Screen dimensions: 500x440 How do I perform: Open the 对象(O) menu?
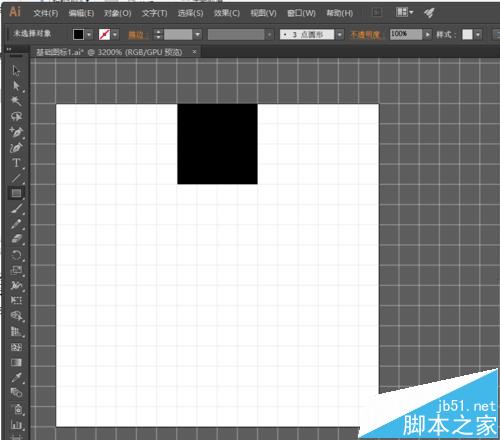[x=117, y=13]
